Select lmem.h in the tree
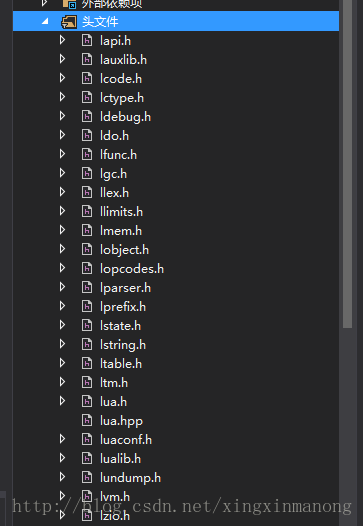 (x=121, y=231)
